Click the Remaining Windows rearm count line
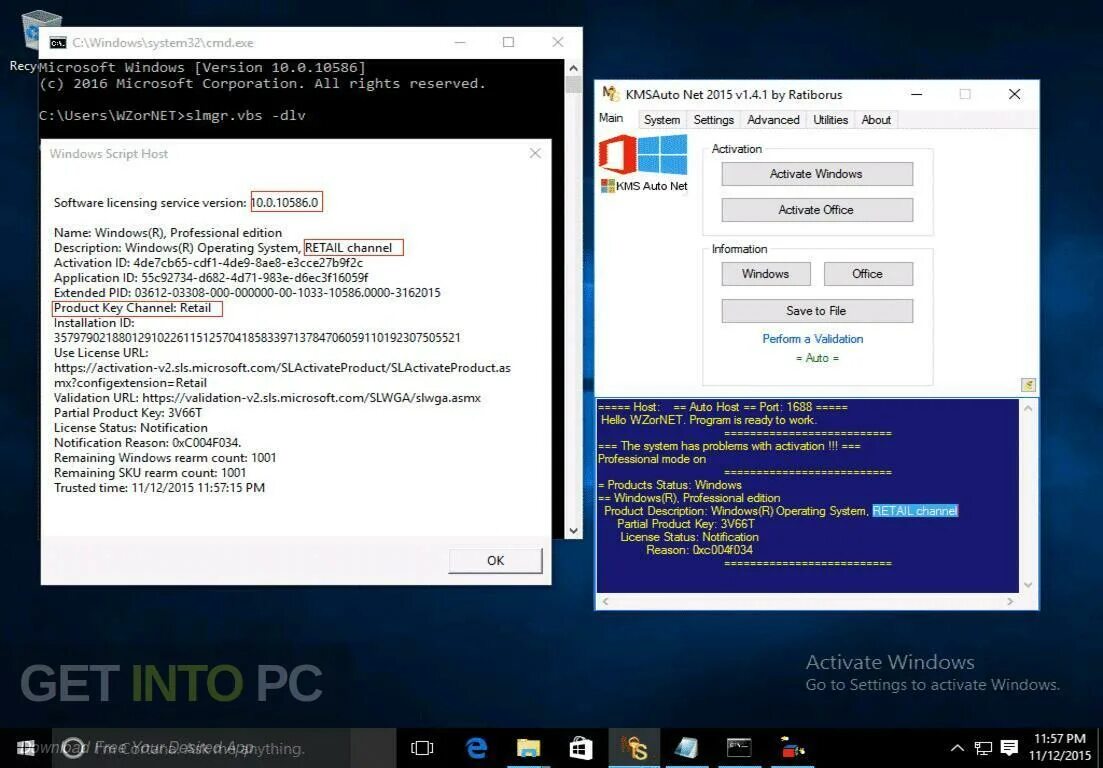 pos(165,458)
